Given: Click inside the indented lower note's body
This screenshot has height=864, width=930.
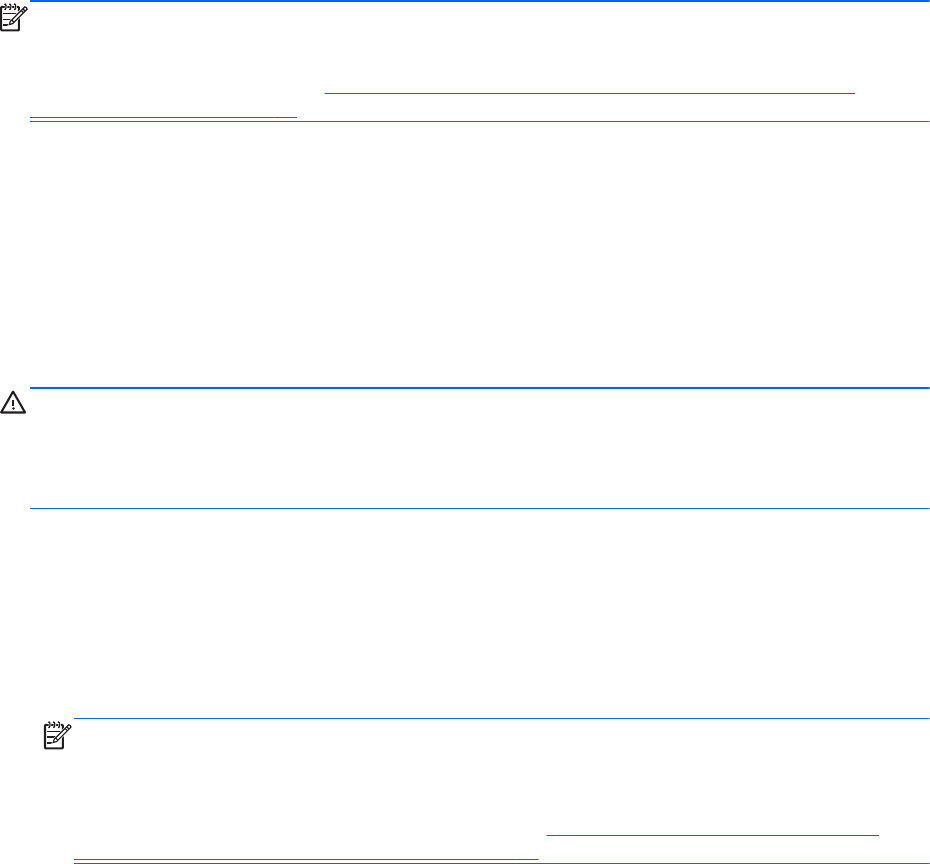Looking at the screenshot, I should 500,780.
